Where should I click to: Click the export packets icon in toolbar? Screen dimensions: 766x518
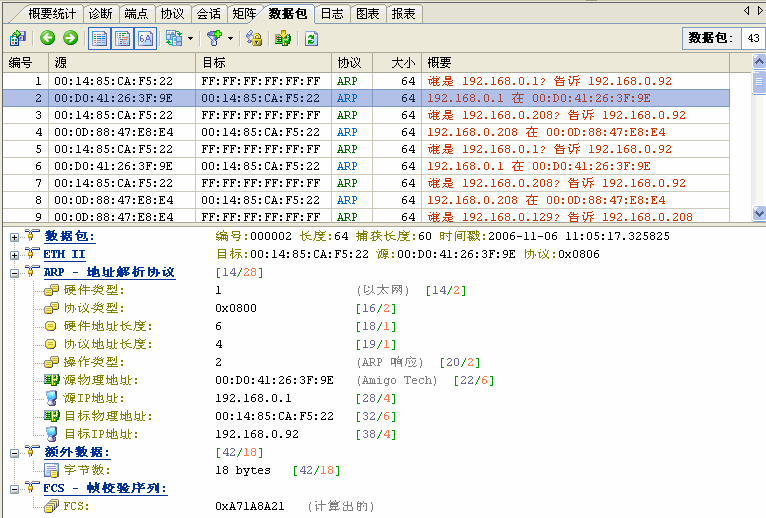coord(18,38)
